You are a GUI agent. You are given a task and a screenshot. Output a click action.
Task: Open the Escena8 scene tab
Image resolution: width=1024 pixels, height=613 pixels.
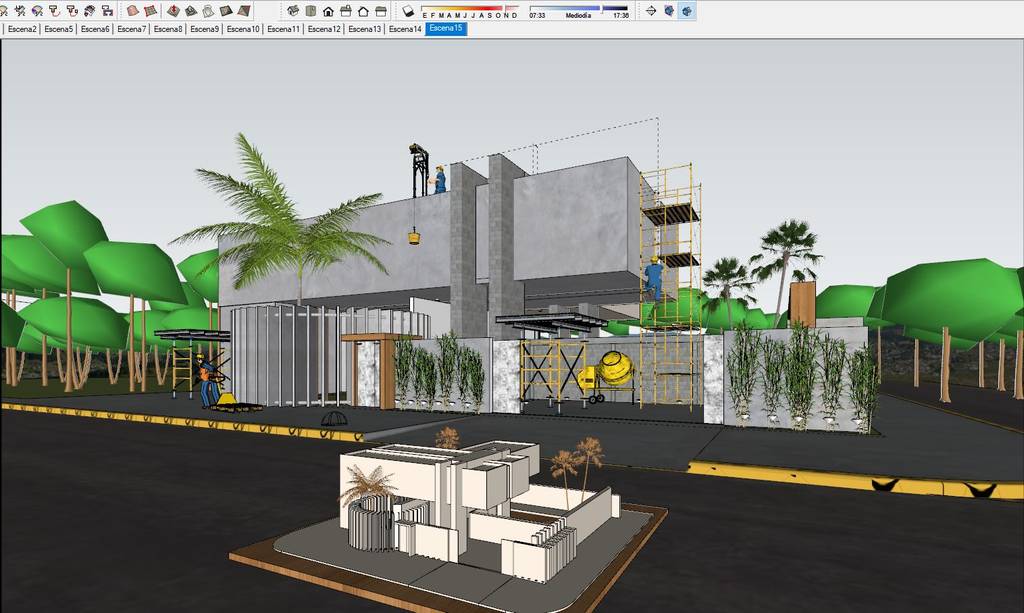pos(170,29)
